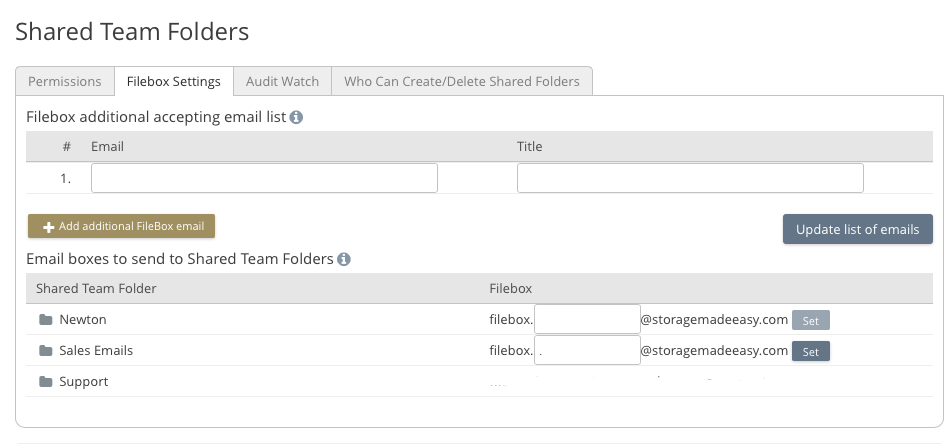The width and height of the screenshot is (946, 444).
Task: Click the Newton folder icon
Action: click(x=45, y=320)
